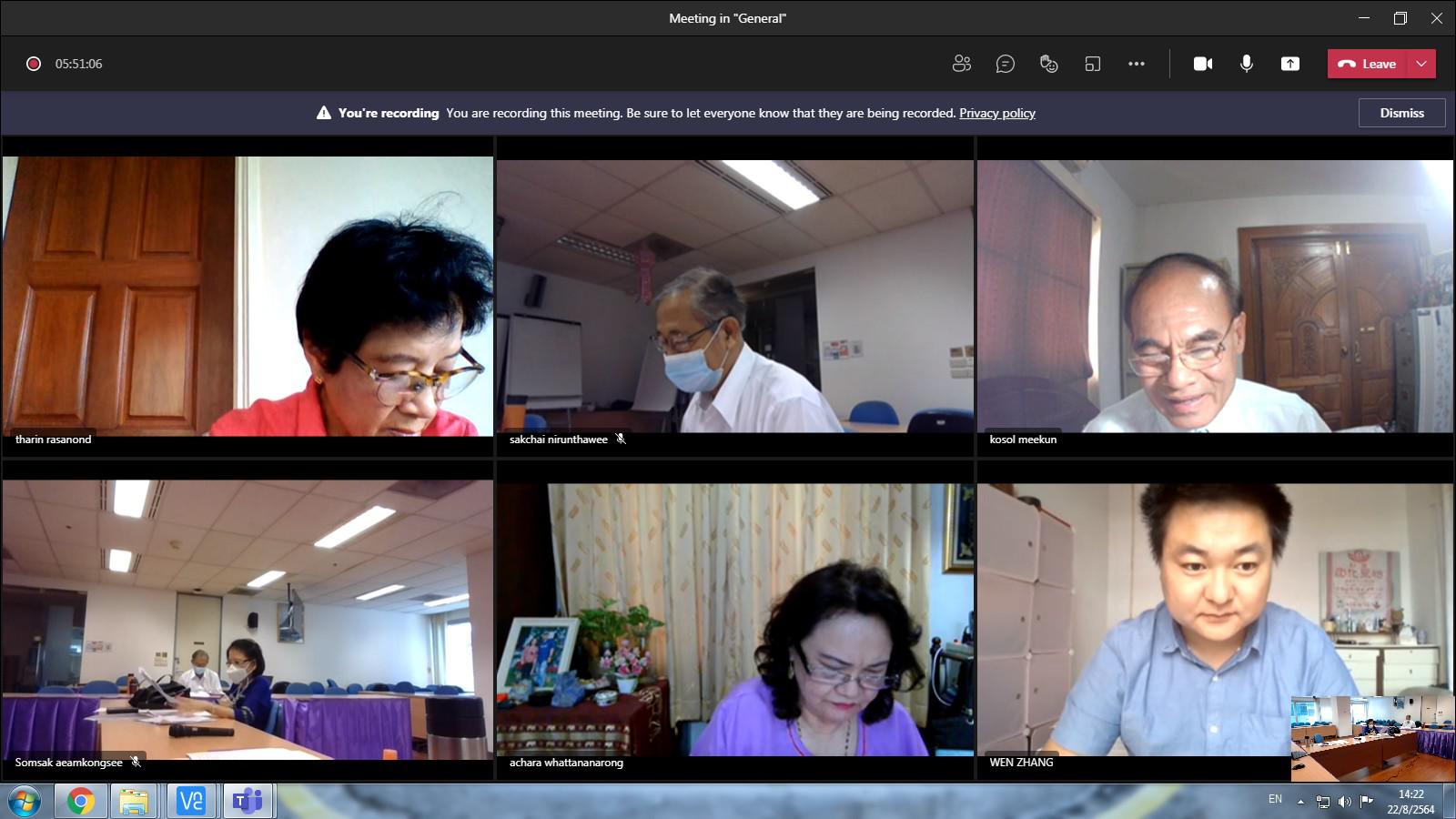The height and width of the screenshot is (819, 1456).
Task: Click the self-view camera preview thumbnail
Action: click(1371, 738)
